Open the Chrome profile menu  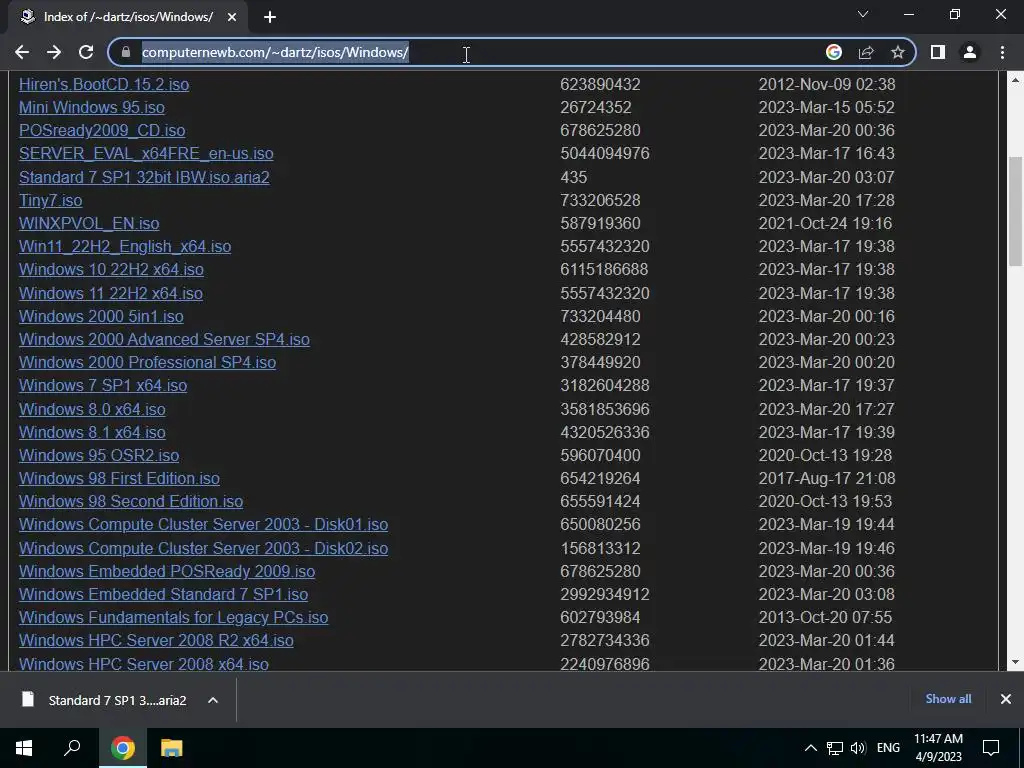pyautogui.click(x=970, y=52)
